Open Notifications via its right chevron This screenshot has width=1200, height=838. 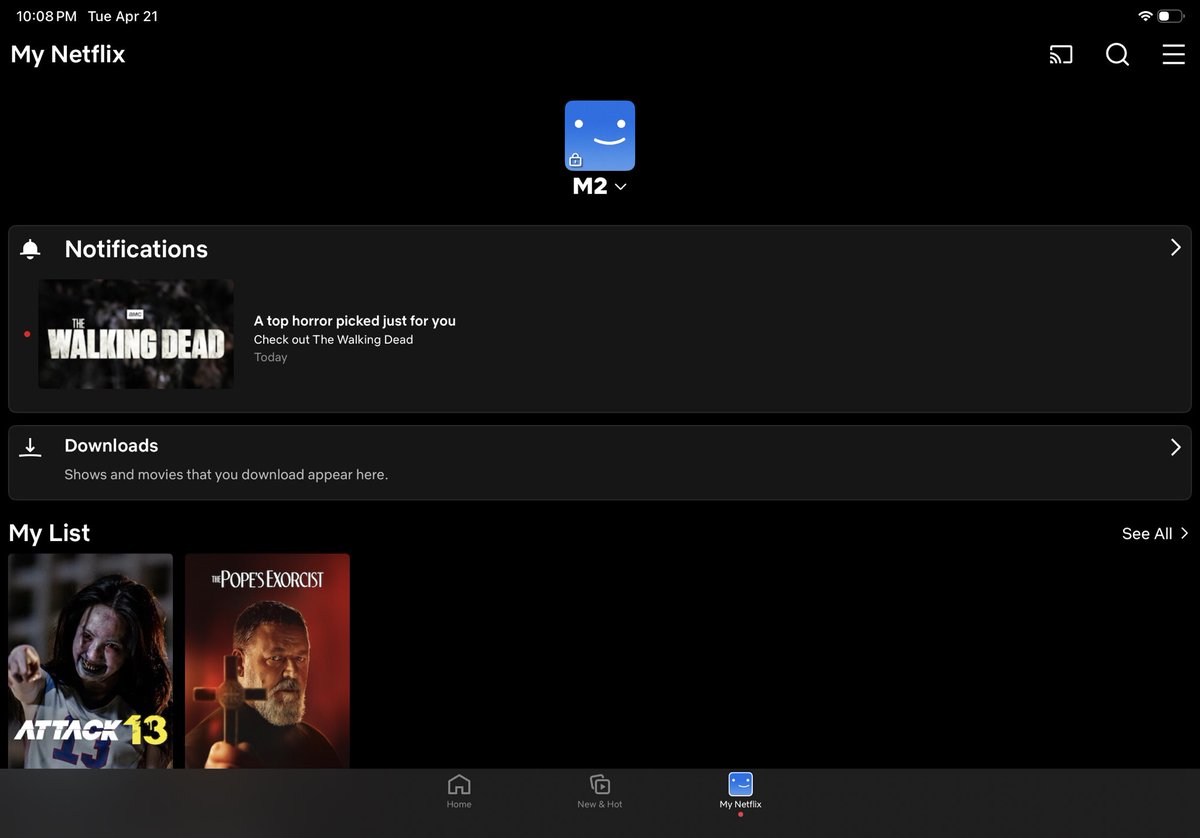(x=1175, y=248)
